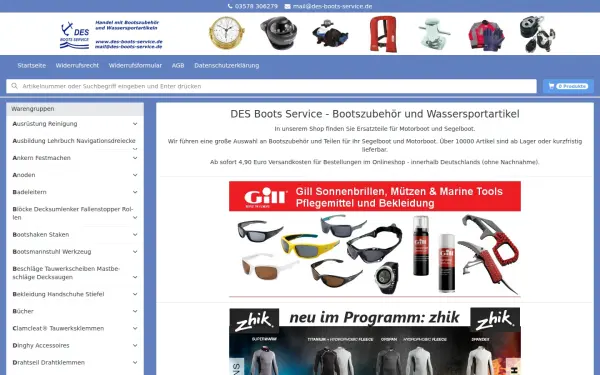Select Bekleidung Handschuhe Stiefel category
This screenshot has height=375, width=600.
[58, 294]
